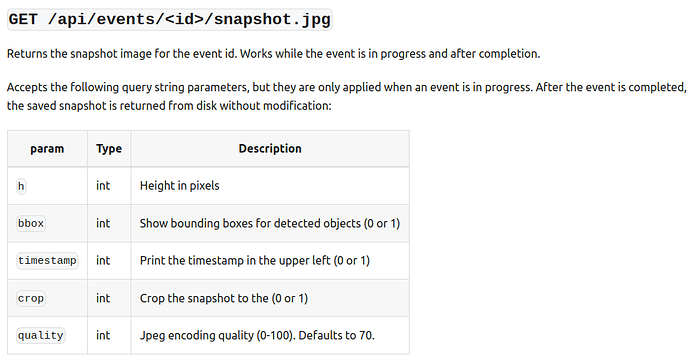Click the GET snapshot.jpg endpoint heading
Screen dimensions: 690x363
tap(169, 20)
